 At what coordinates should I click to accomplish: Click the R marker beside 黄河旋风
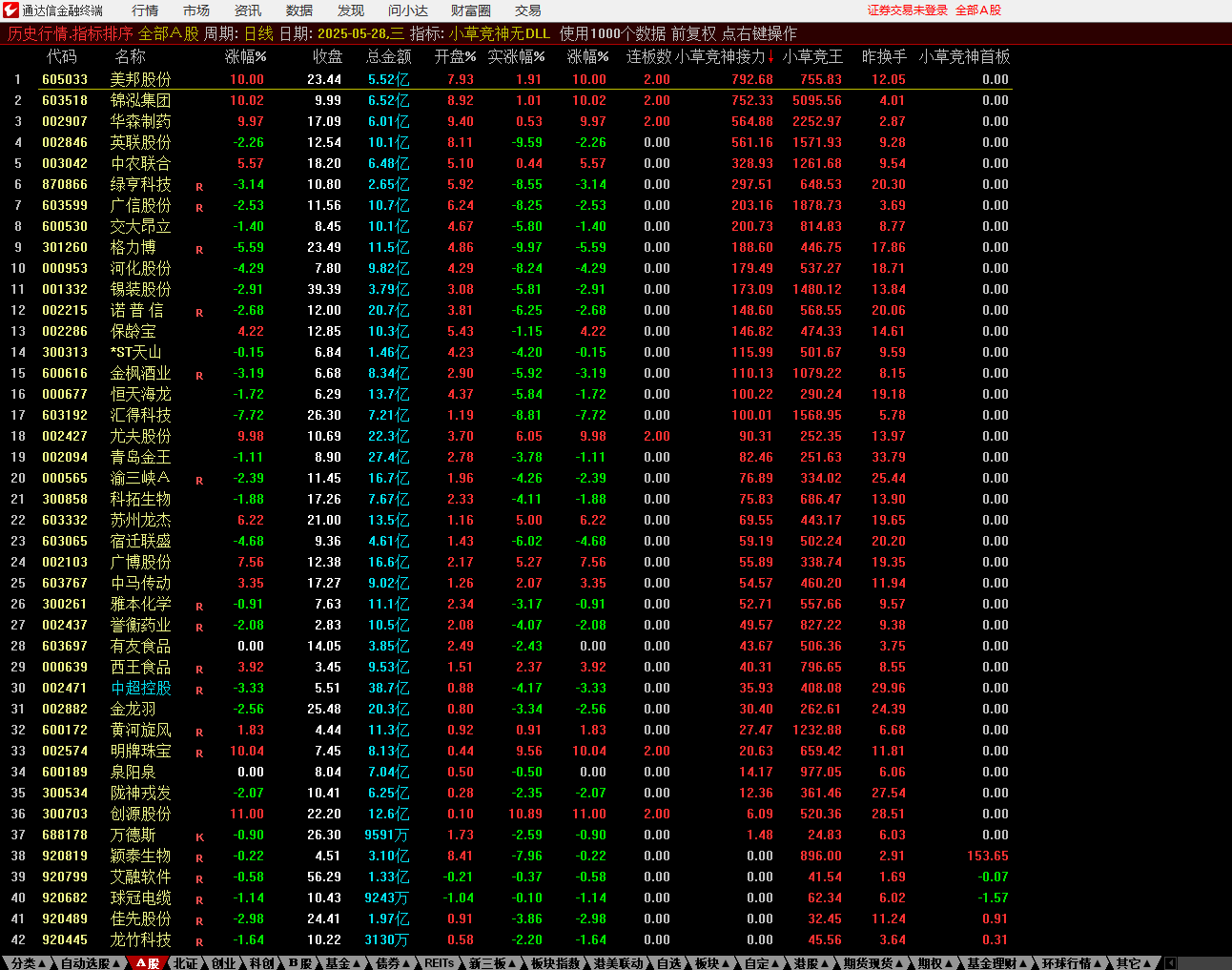(x=199, y=733)
